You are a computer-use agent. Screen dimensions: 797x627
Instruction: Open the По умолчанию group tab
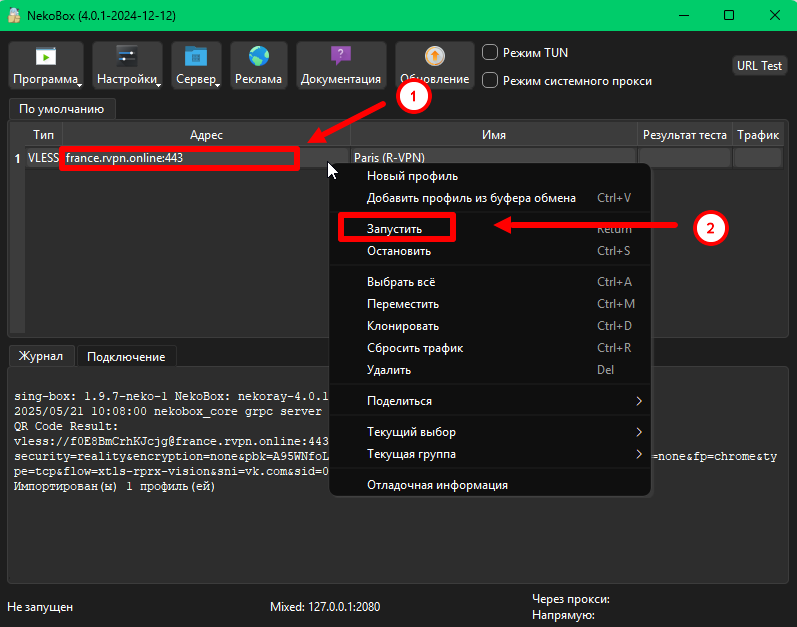coord(62,108)
